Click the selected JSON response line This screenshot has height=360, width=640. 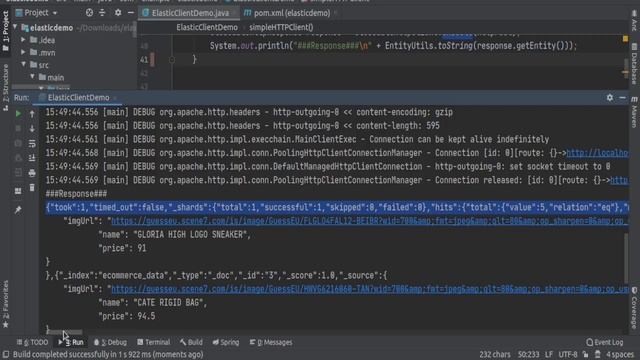tap(337, 207)
